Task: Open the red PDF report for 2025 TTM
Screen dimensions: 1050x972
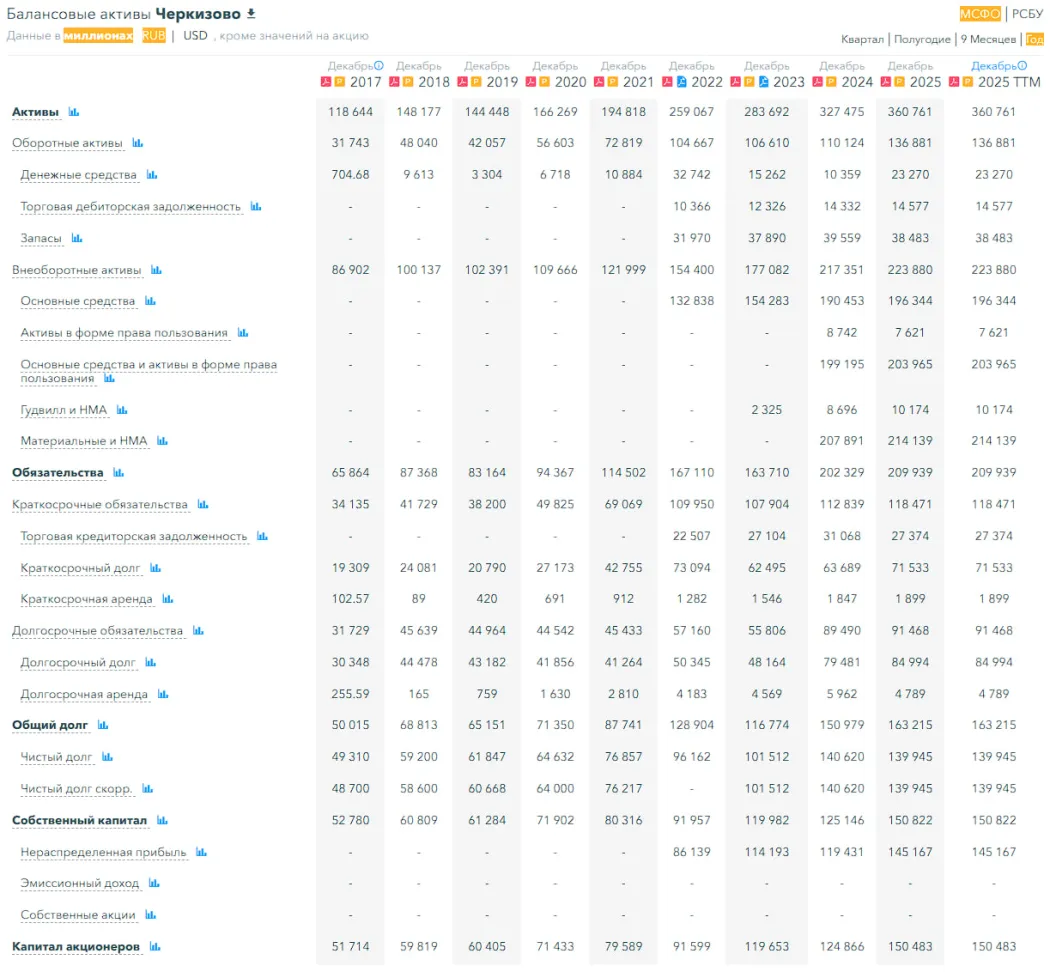Action: 954,82
